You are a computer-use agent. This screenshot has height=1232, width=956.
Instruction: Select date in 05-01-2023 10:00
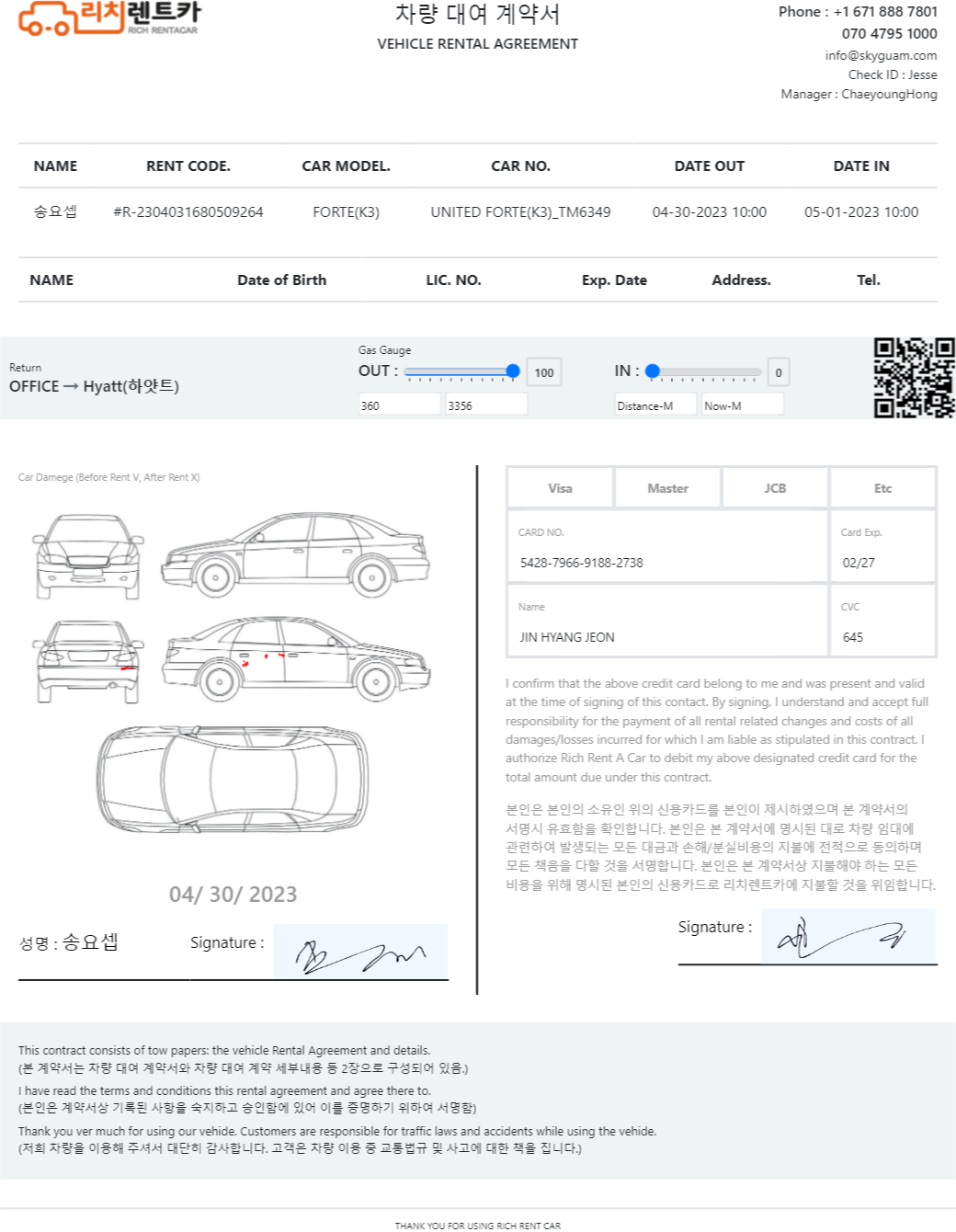point(861,212)
